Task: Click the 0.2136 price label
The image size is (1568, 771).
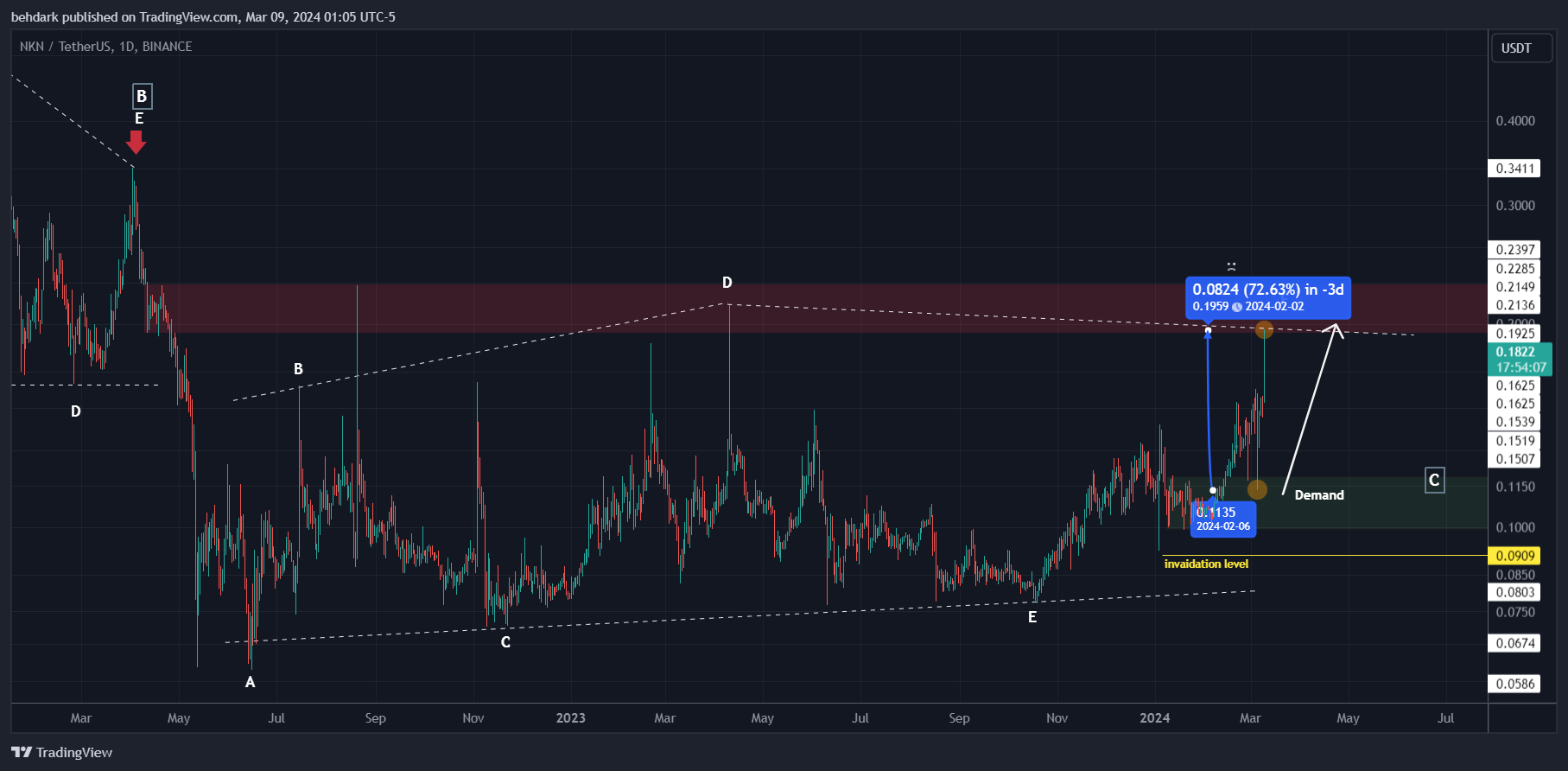Action: click(x=1515, y=305)
